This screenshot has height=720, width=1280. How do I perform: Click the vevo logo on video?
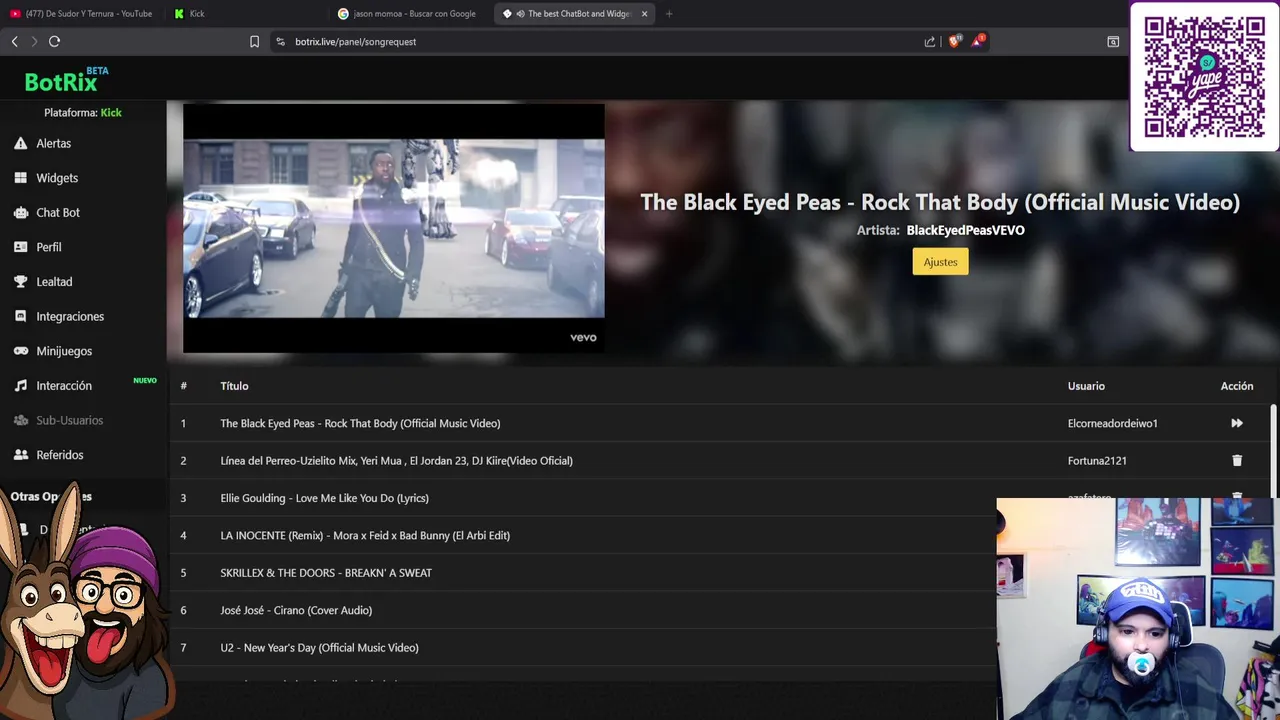(x=583, y=337)
